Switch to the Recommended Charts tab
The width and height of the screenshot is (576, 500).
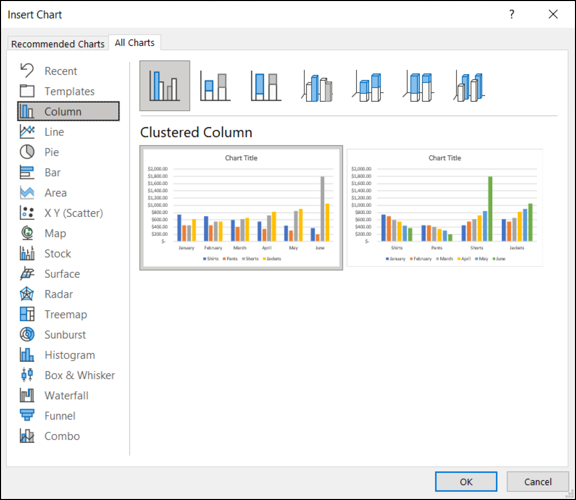(x=58, y=44)
